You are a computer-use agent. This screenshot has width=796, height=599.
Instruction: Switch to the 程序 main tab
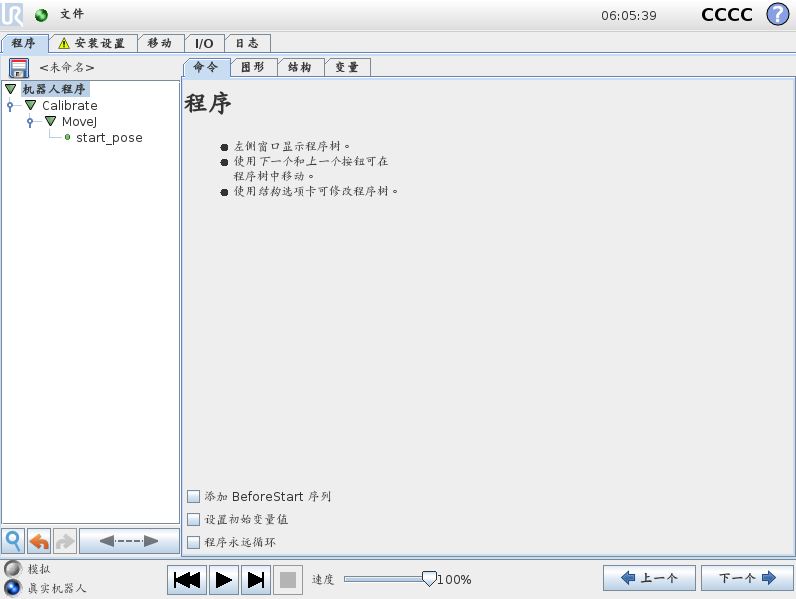[x=24, y=44]
